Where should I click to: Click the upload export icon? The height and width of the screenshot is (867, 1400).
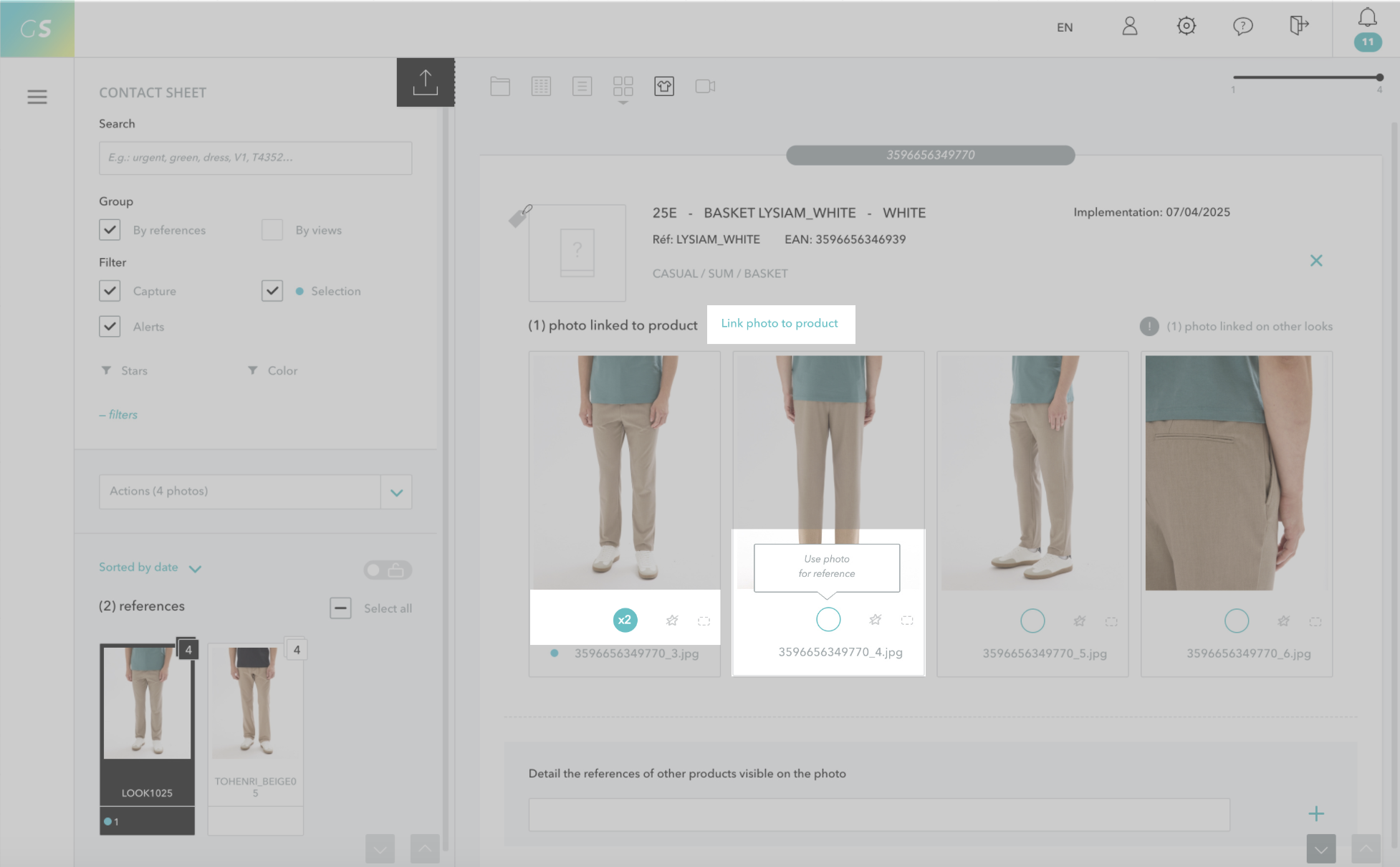[425, 82]
